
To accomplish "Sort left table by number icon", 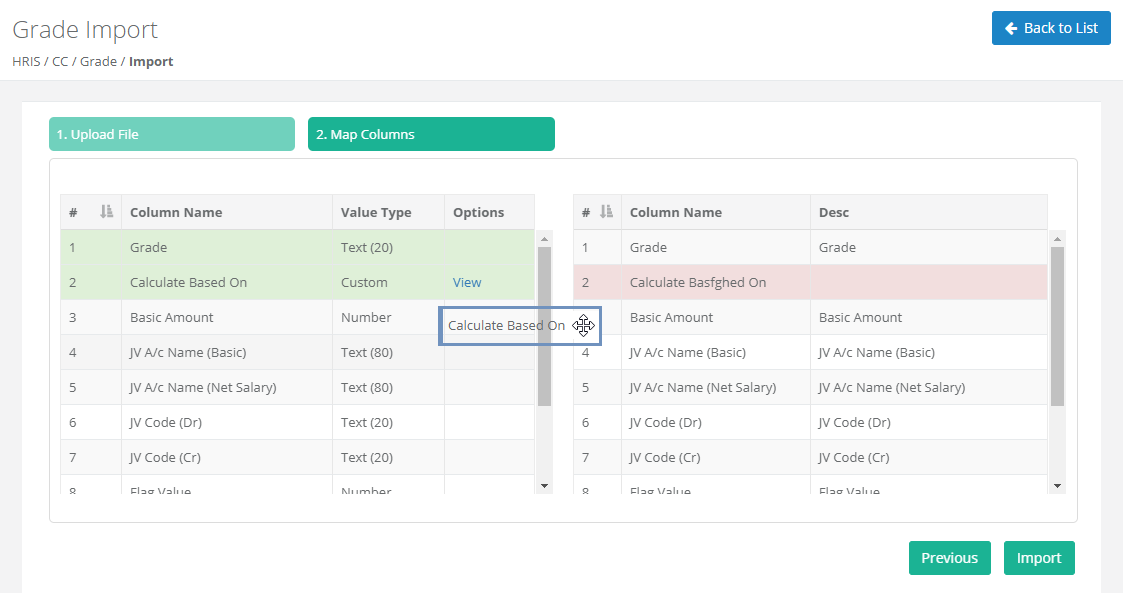I will point(107,212).
